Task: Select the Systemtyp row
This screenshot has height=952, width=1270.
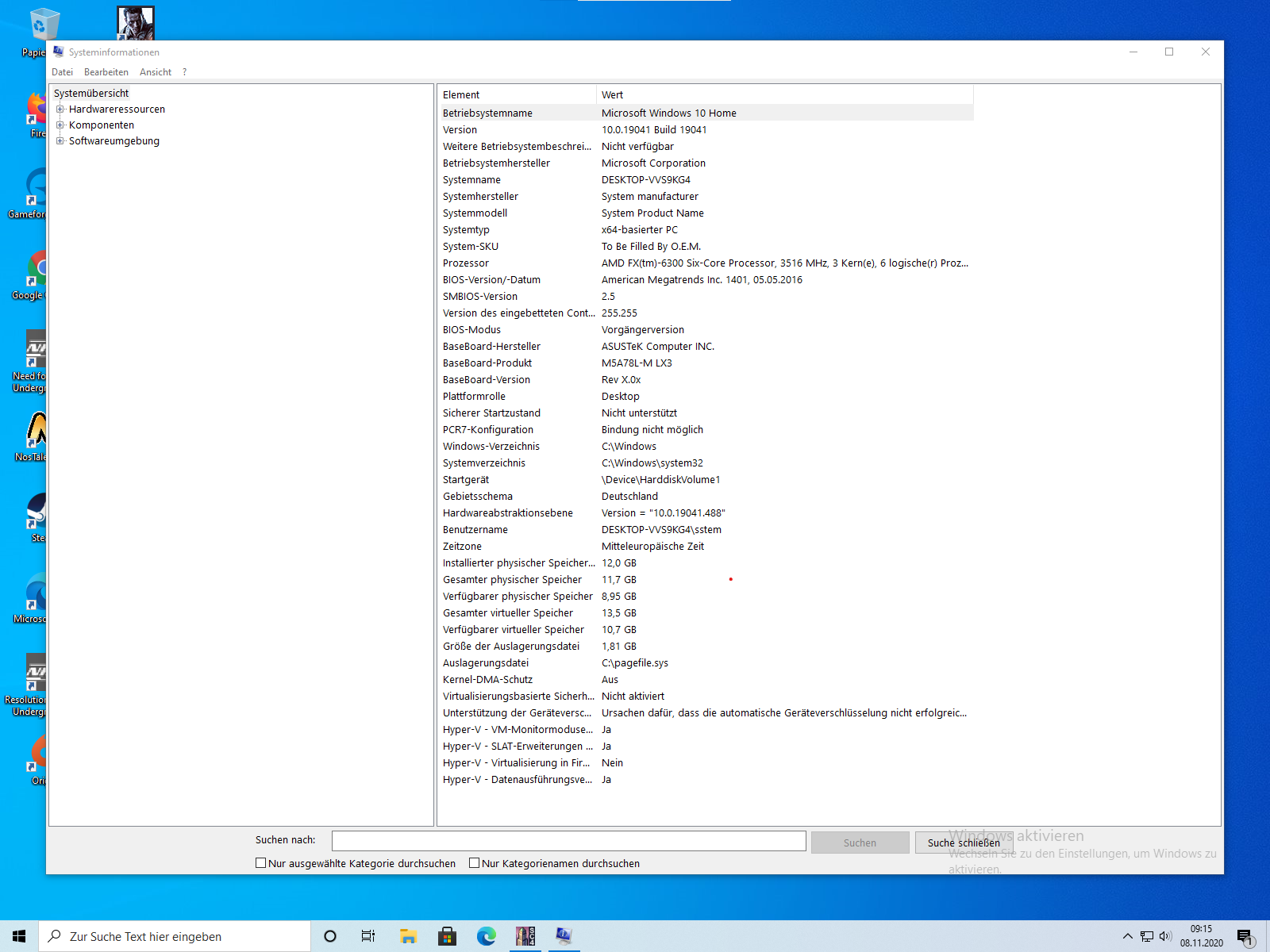Action: coord(706,229)
